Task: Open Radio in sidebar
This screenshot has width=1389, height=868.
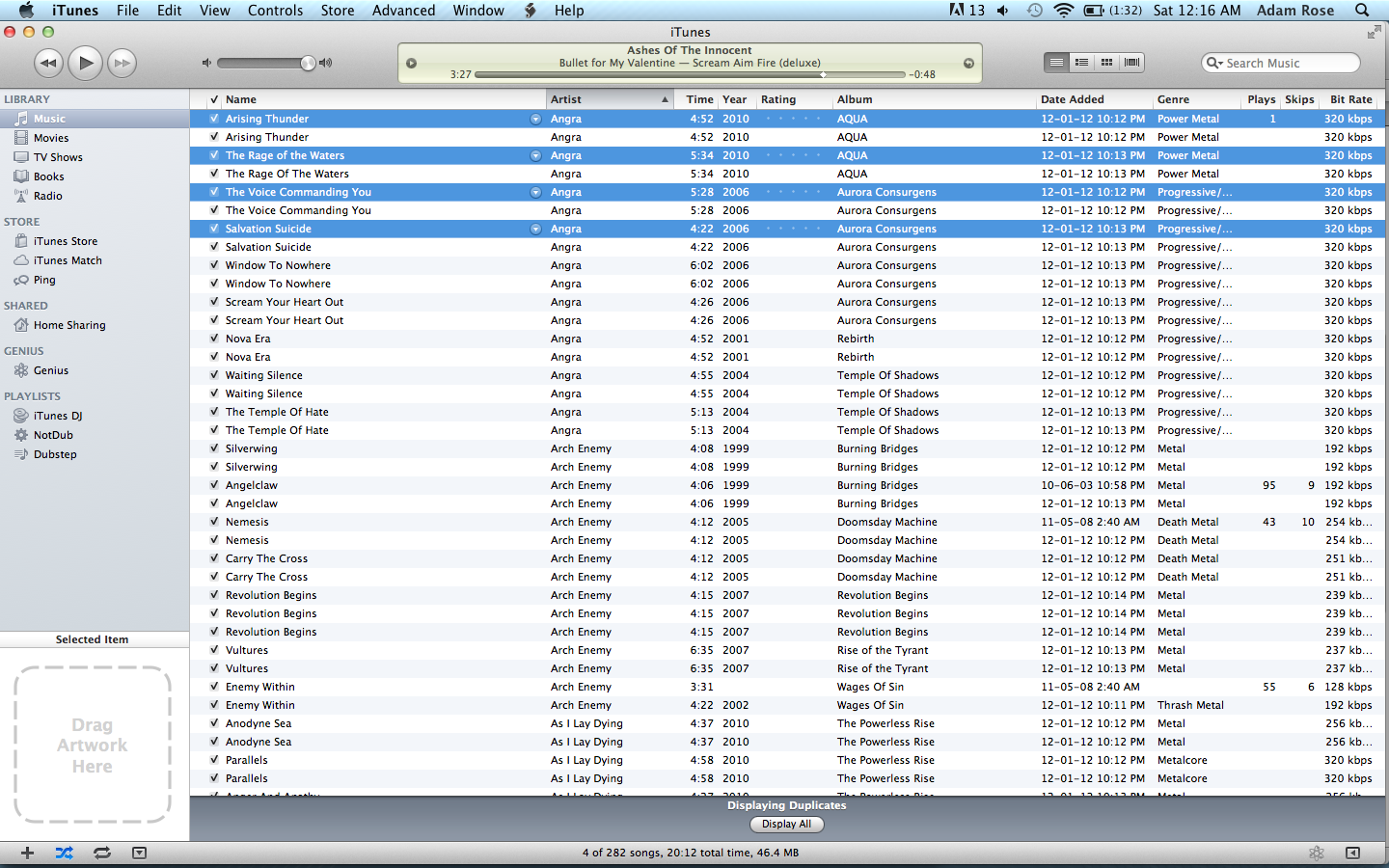Action: point(95,196)
